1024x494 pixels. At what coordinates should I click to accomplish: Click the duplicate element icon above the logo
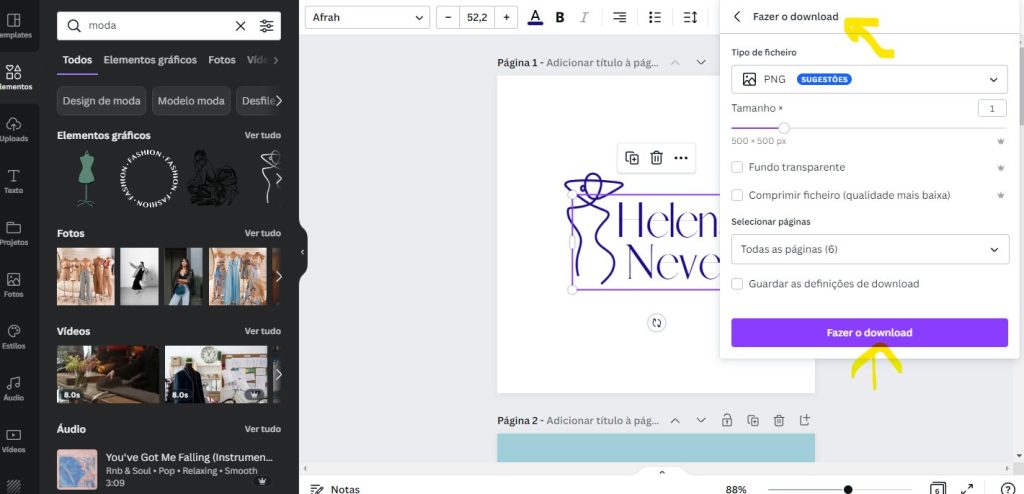click(632, 158)
